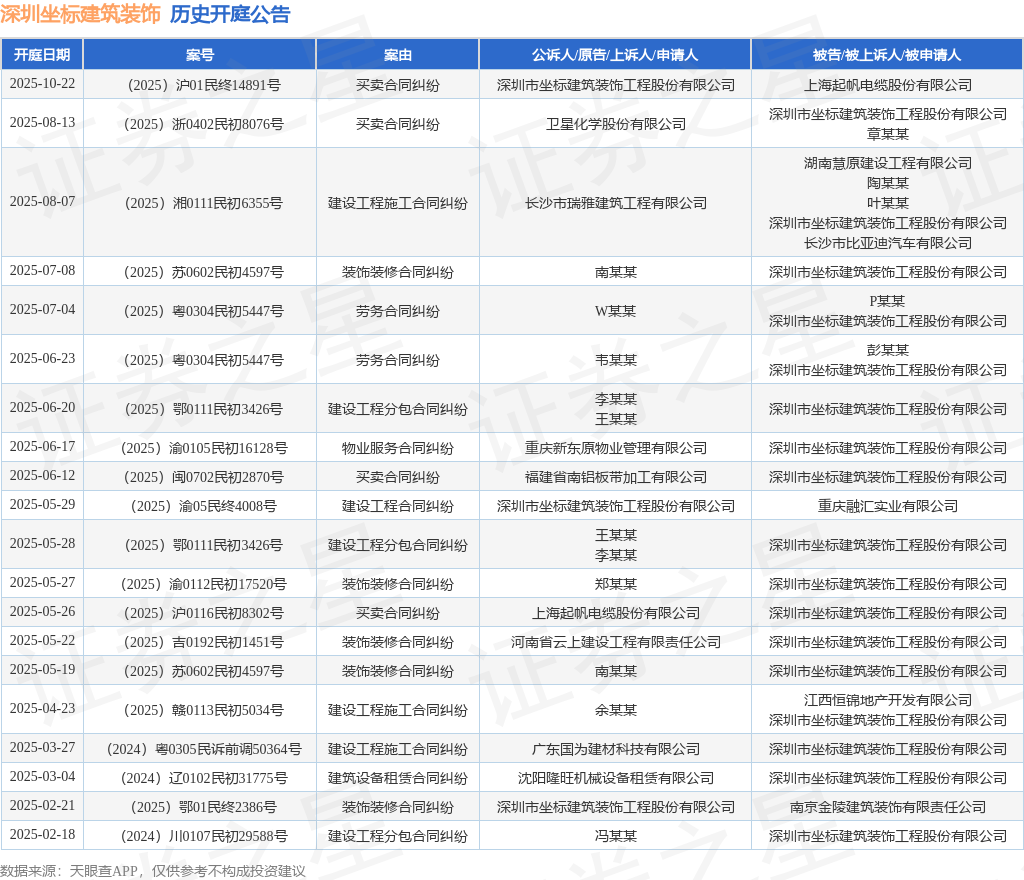Click plaintiff 福建省南铝板带加工有限公司
This screenshot has height=880, width=1024.
point(616,477)
